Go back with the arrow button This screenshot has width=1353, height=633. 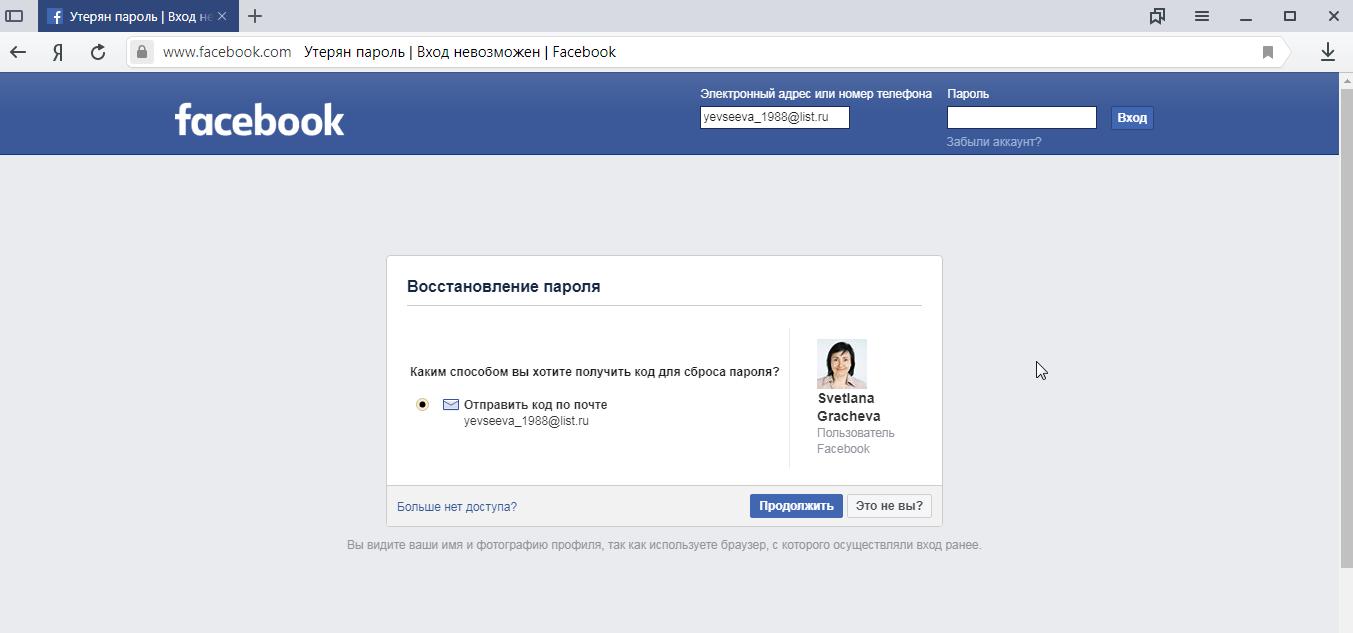(x=18, y=52)
